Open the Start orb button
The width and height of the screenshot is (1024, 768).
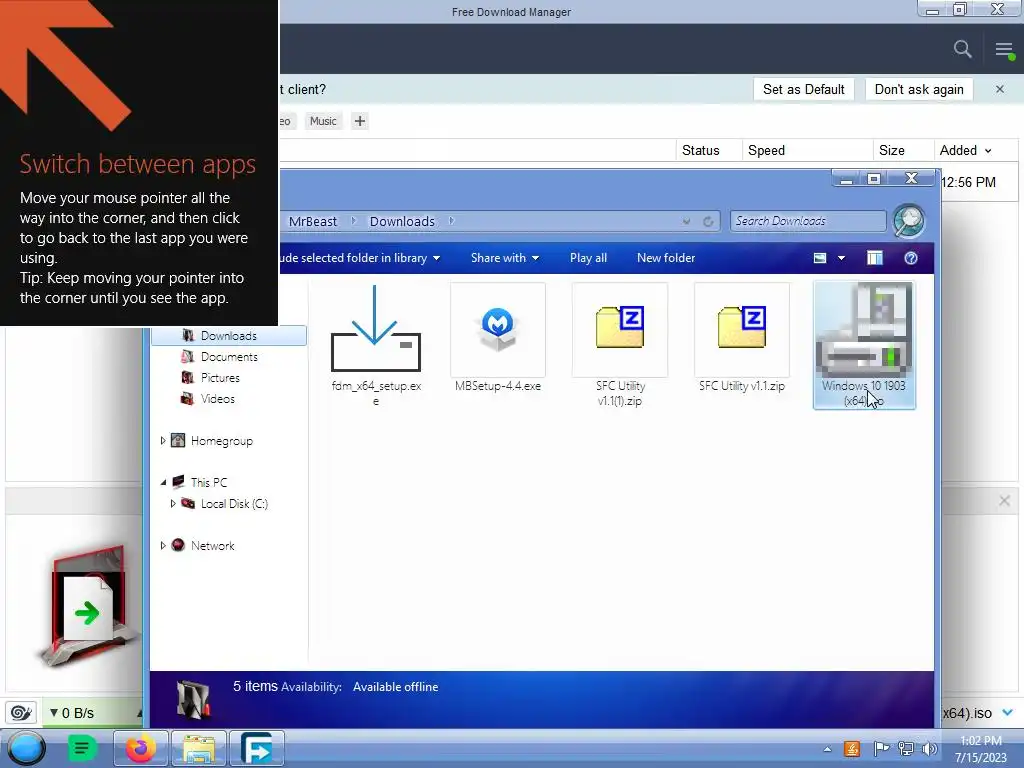pyautogui.click(x=26, y=749)
